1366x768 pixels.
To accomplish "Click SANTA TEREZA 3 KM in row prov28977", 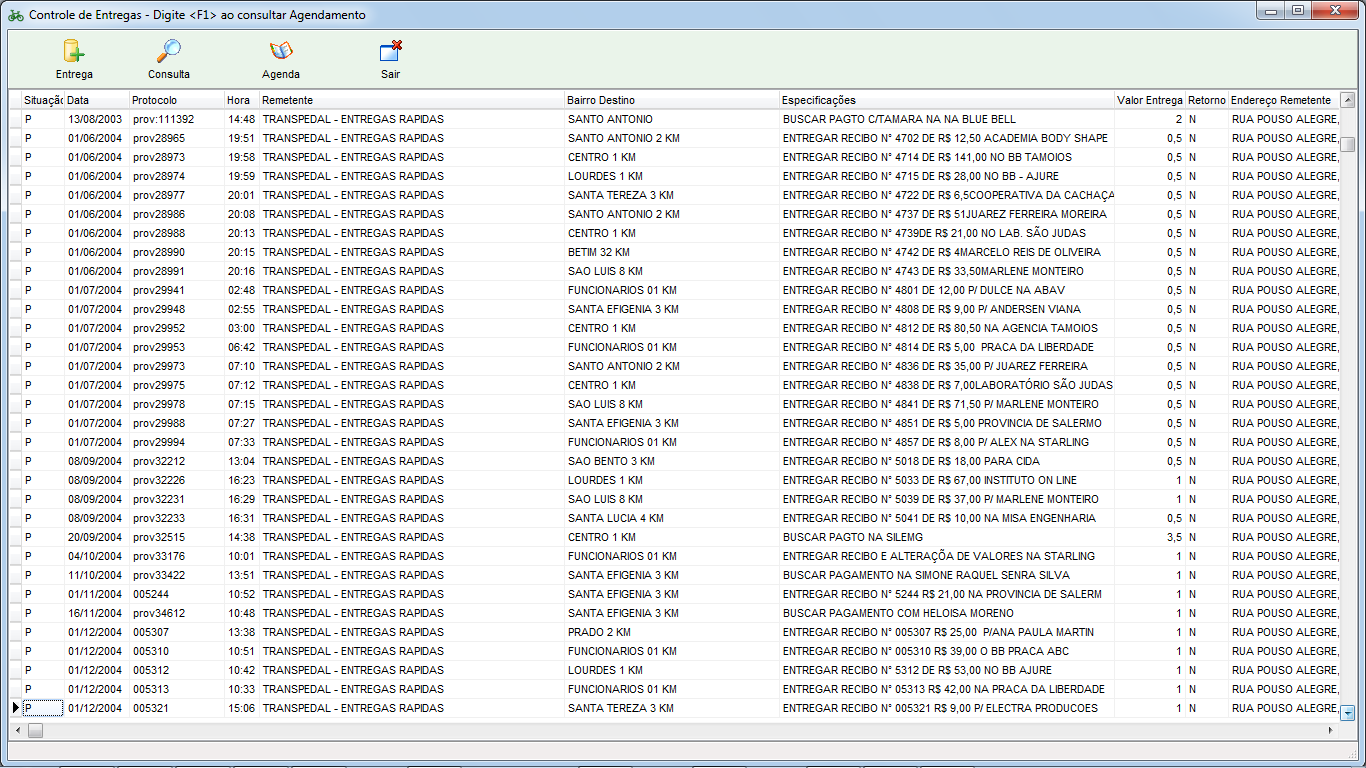I will (x=672, y=195).
